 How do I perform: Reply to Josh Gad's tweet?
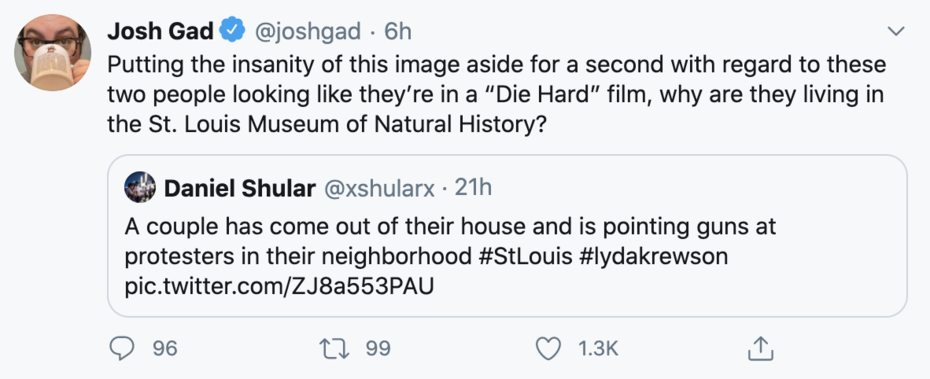122,349
